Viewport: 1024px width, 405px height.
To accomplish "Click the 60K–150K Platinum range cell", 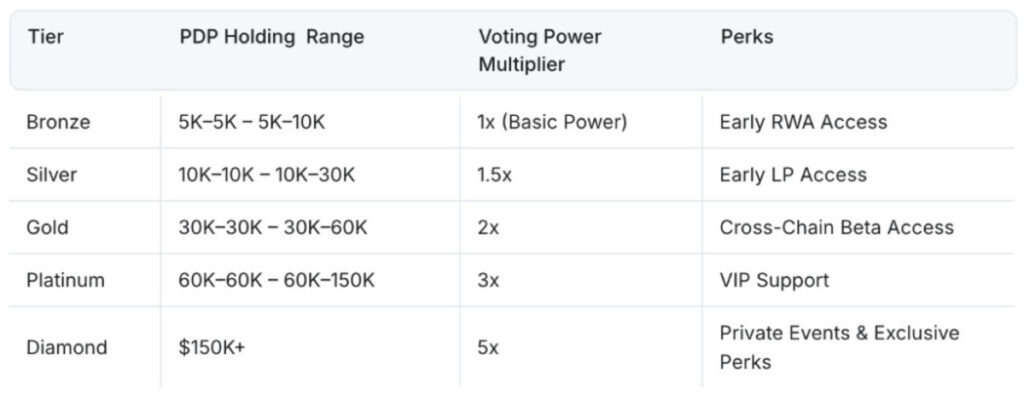I will tap(276, 280).
